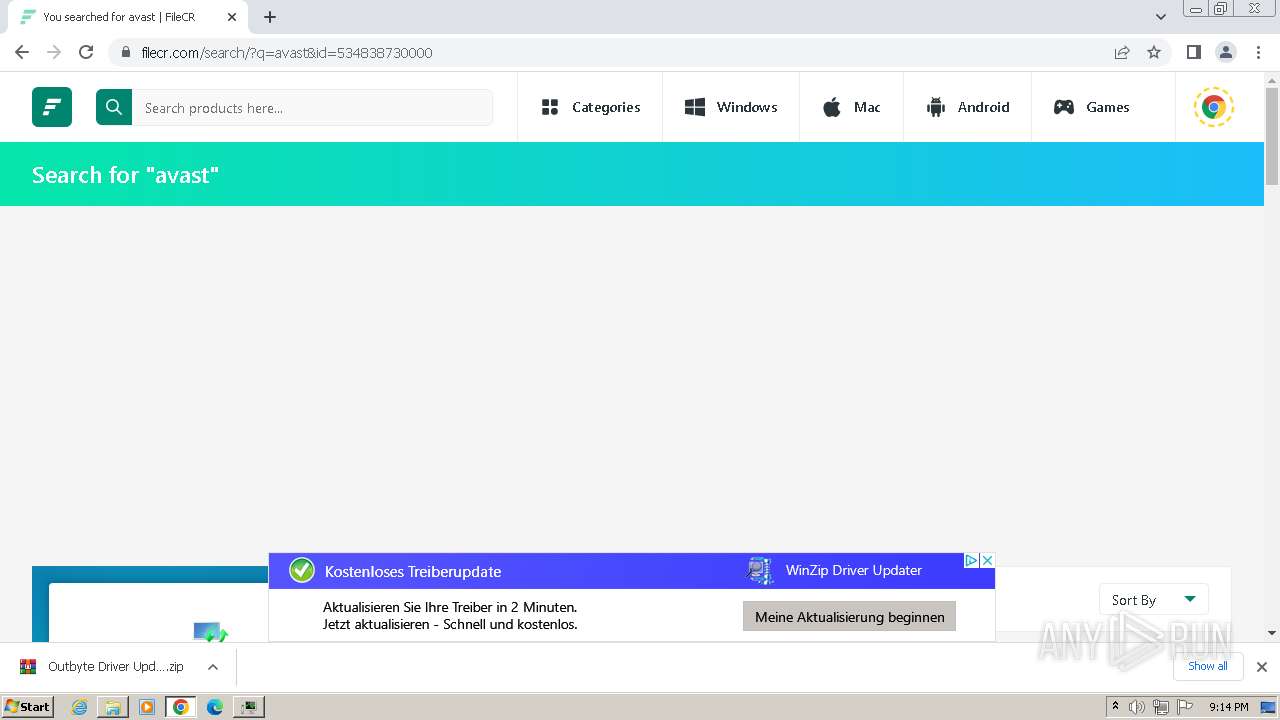Image resolution: width=1280 pixels, height=720 pixels.
Task: Open the Games section
Action: [x=1091, y=107]
